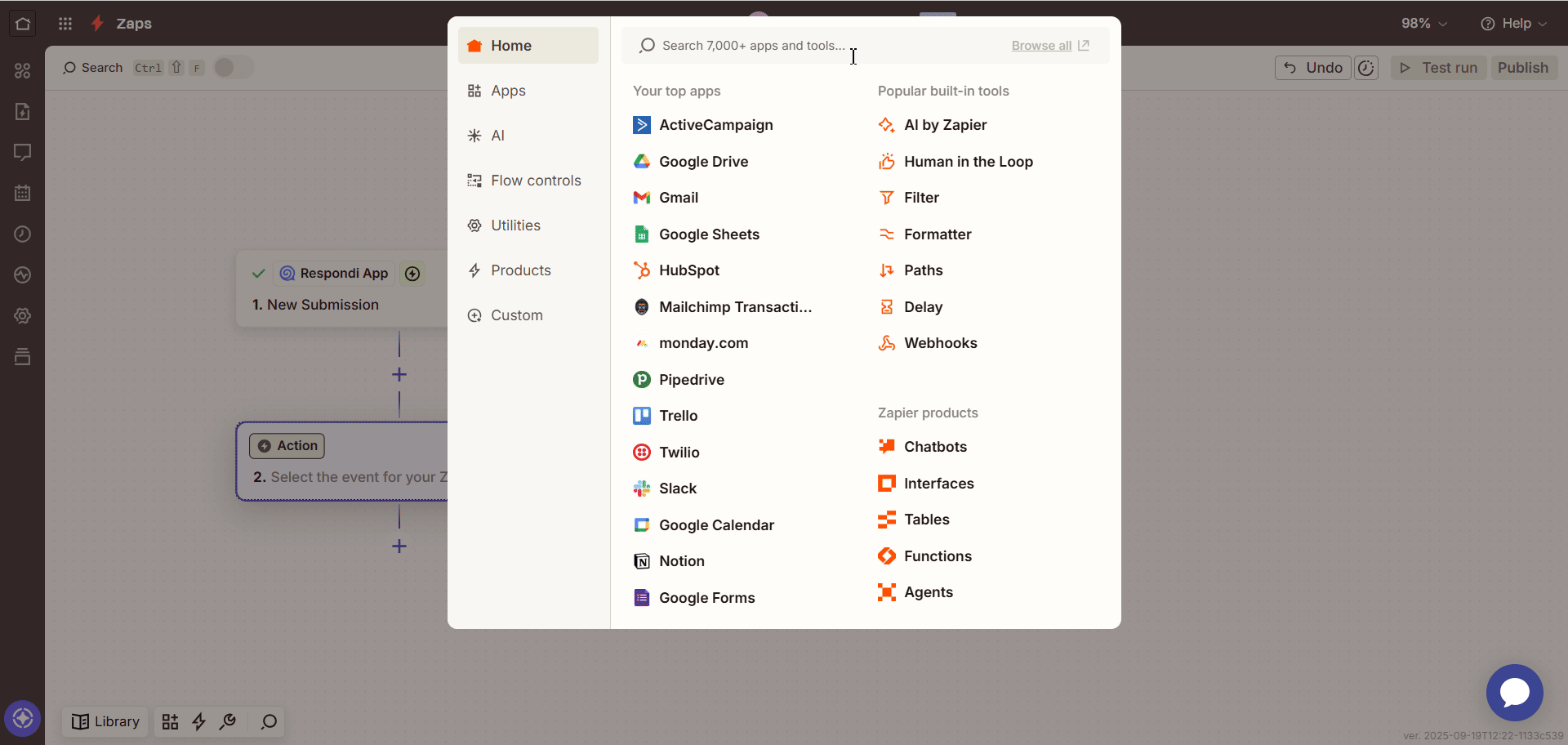Choose Google Forms app

pyautogui.click(x=694, y=598)
